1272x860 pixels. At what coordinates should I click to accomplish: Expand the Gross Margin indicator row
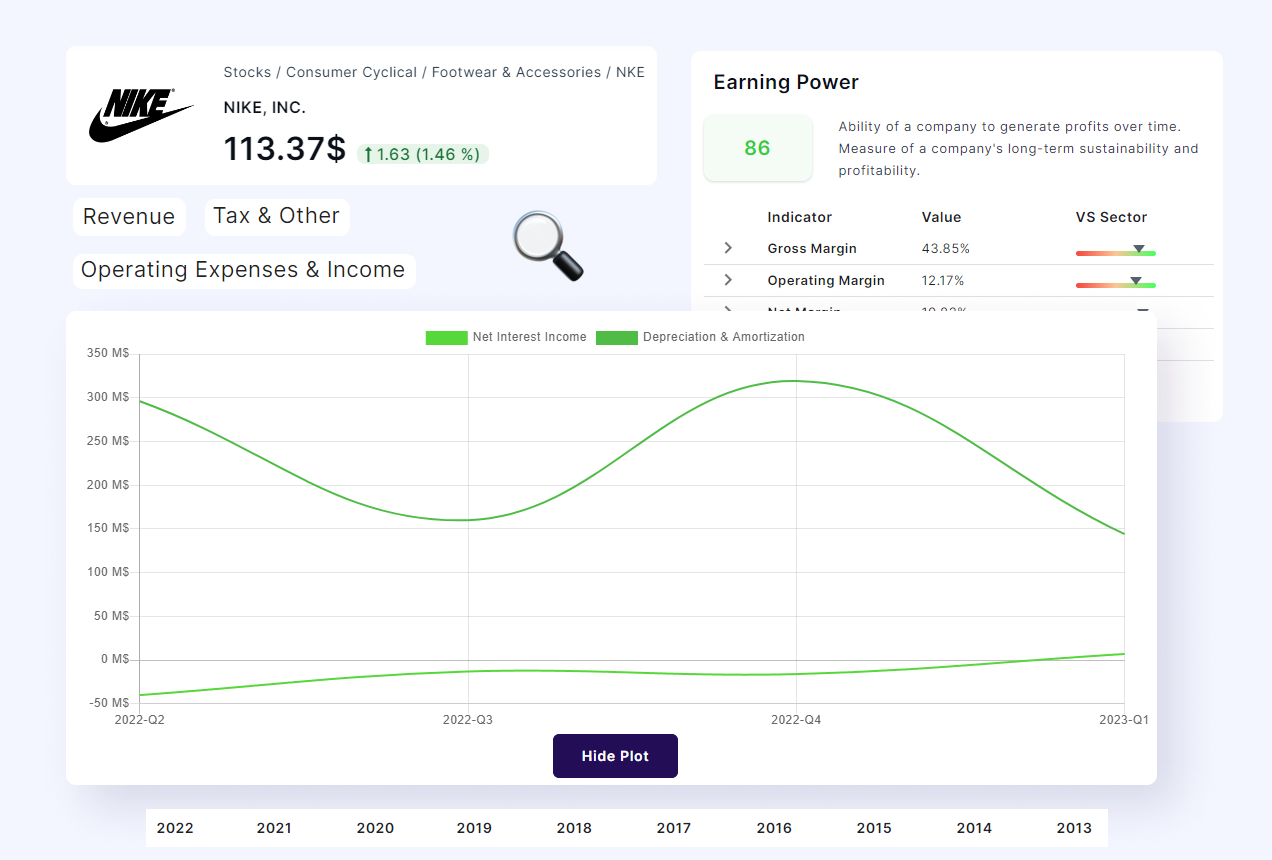[728, 248]
